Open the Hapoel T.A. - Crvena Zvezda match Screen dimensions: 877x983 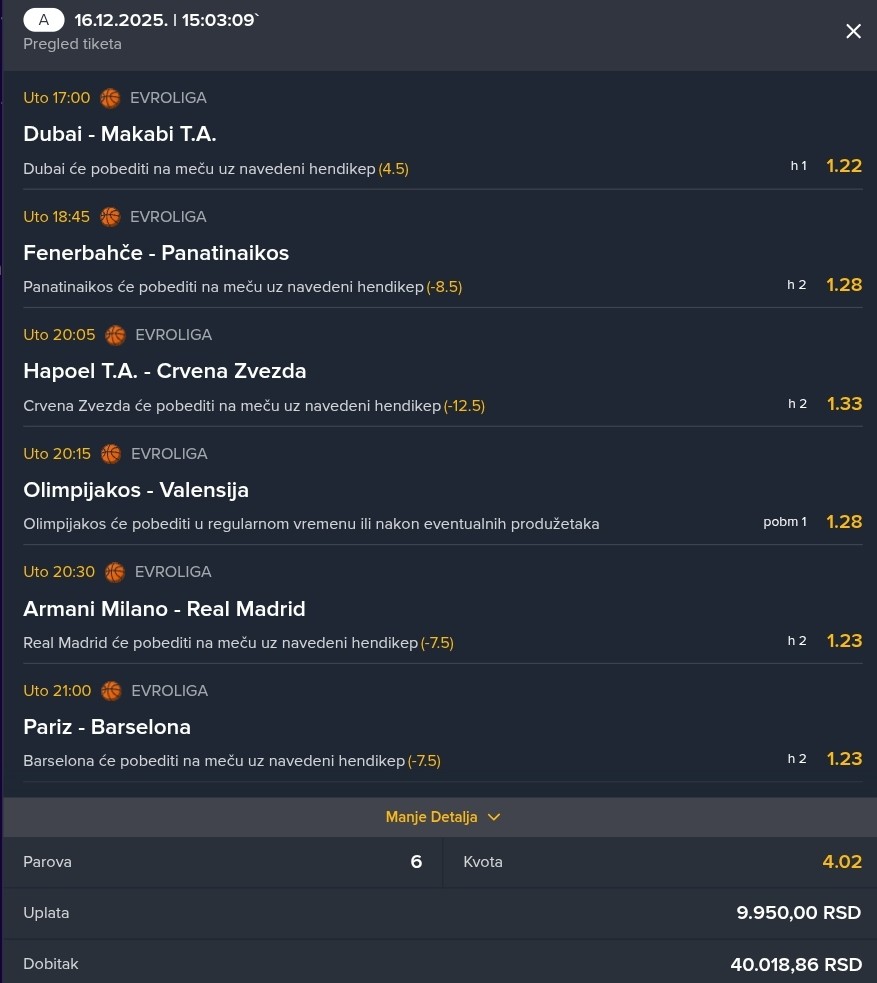point(165,371)
